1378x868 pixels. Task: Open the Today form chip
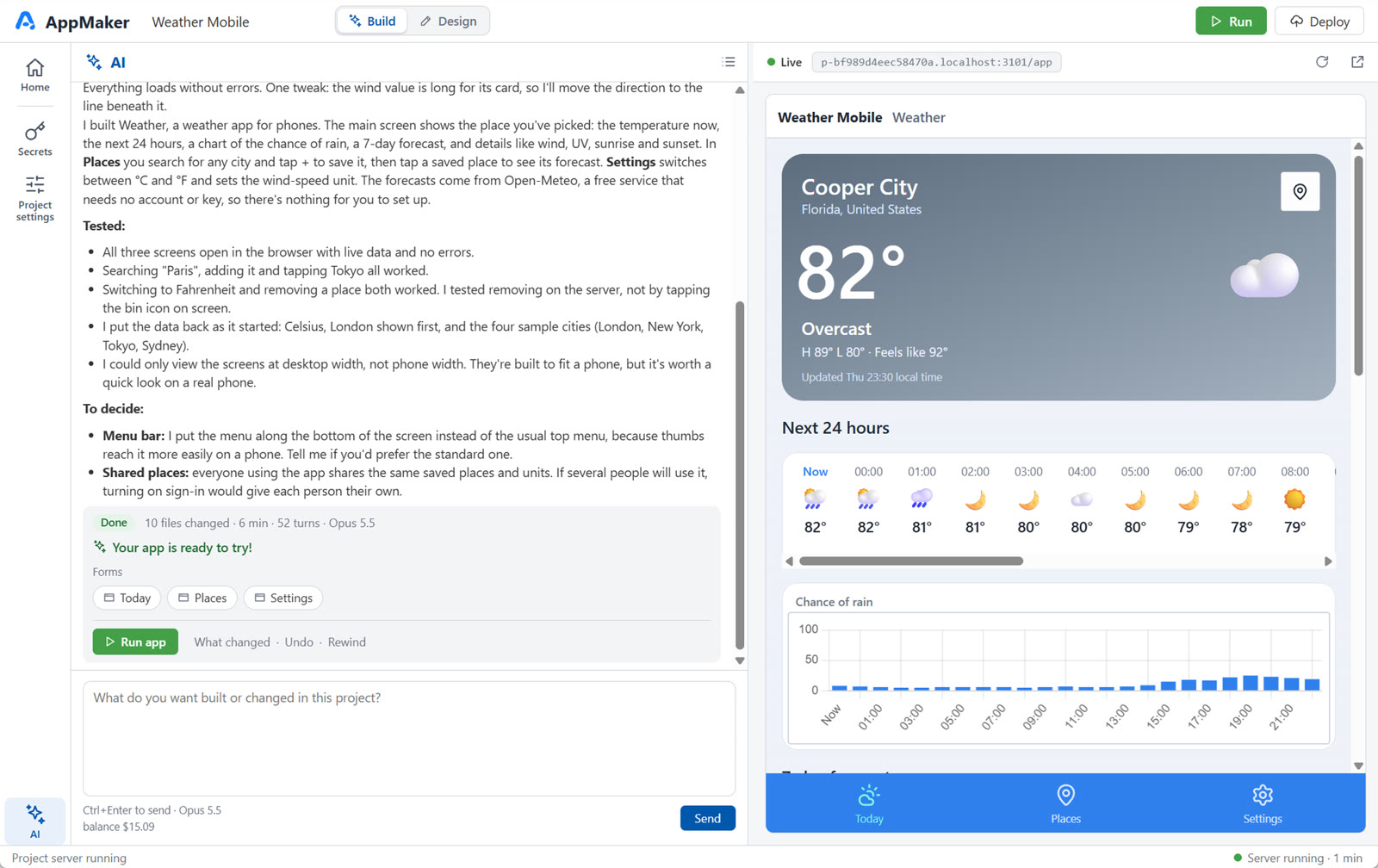[127, 598]
